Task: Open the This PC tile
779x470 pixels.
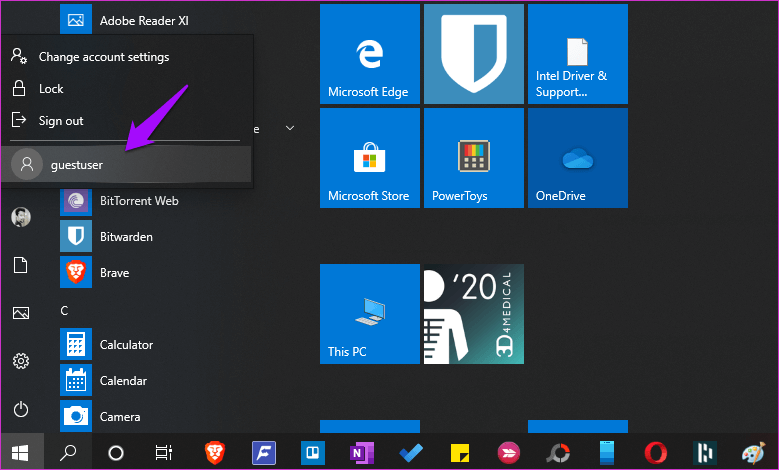Action: [370, 314]
